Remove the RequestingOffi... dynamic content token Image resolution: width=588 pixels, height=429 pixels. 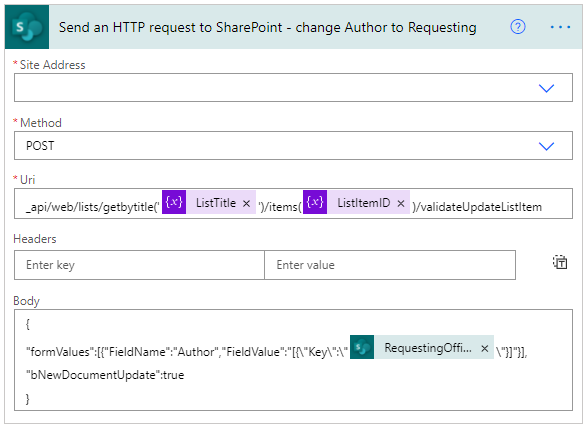point(484,348)
